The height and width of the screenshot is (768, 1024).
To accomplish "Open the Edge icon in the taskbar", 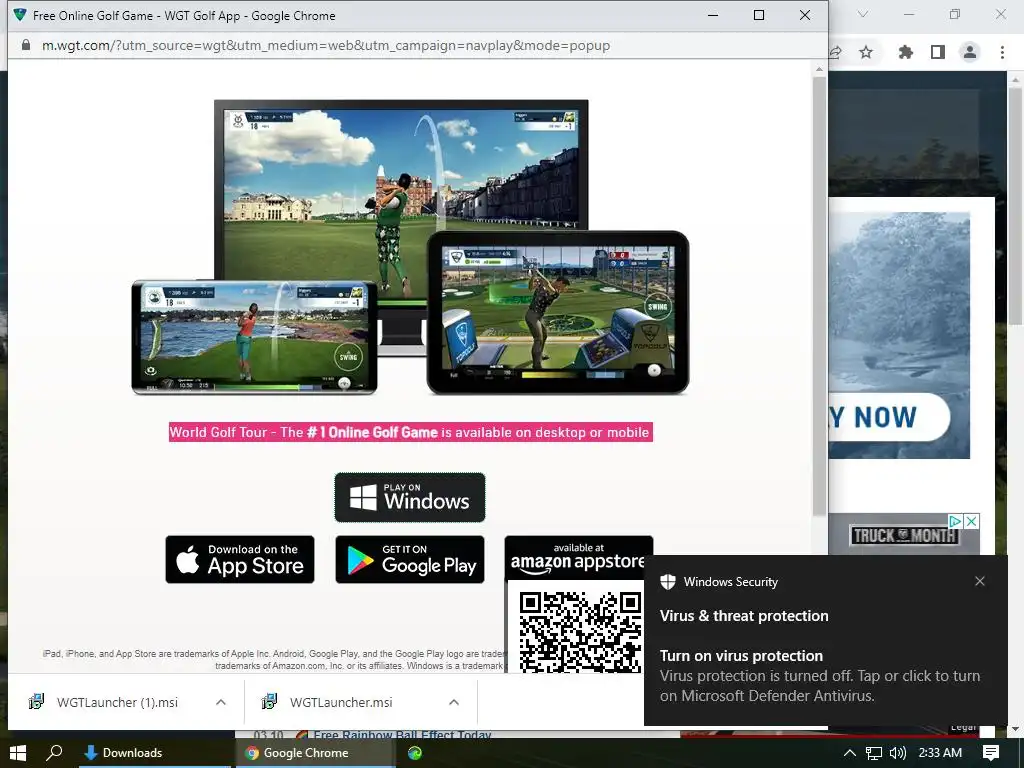I will point(415,753).
